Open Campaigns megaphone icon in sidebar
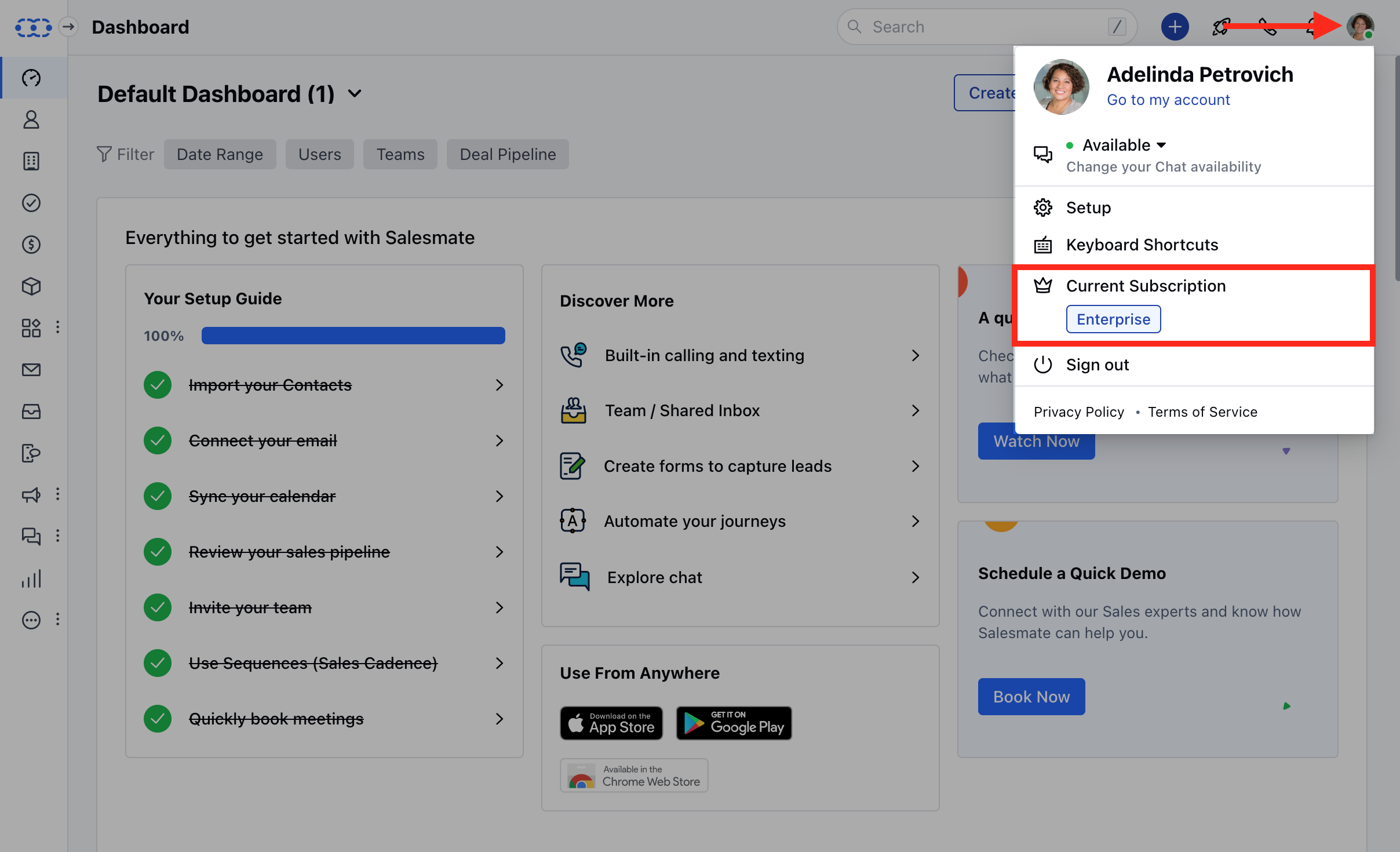The image size is (1400, 852). click(x=31, y=494)
